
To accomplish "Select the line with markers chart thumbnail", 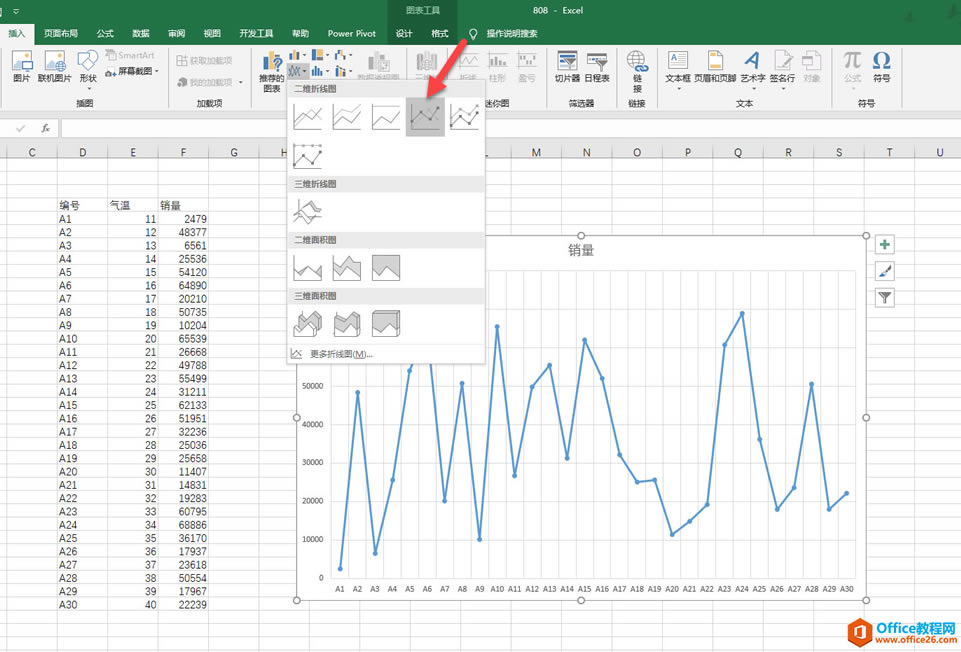I will tap(425, 116).
